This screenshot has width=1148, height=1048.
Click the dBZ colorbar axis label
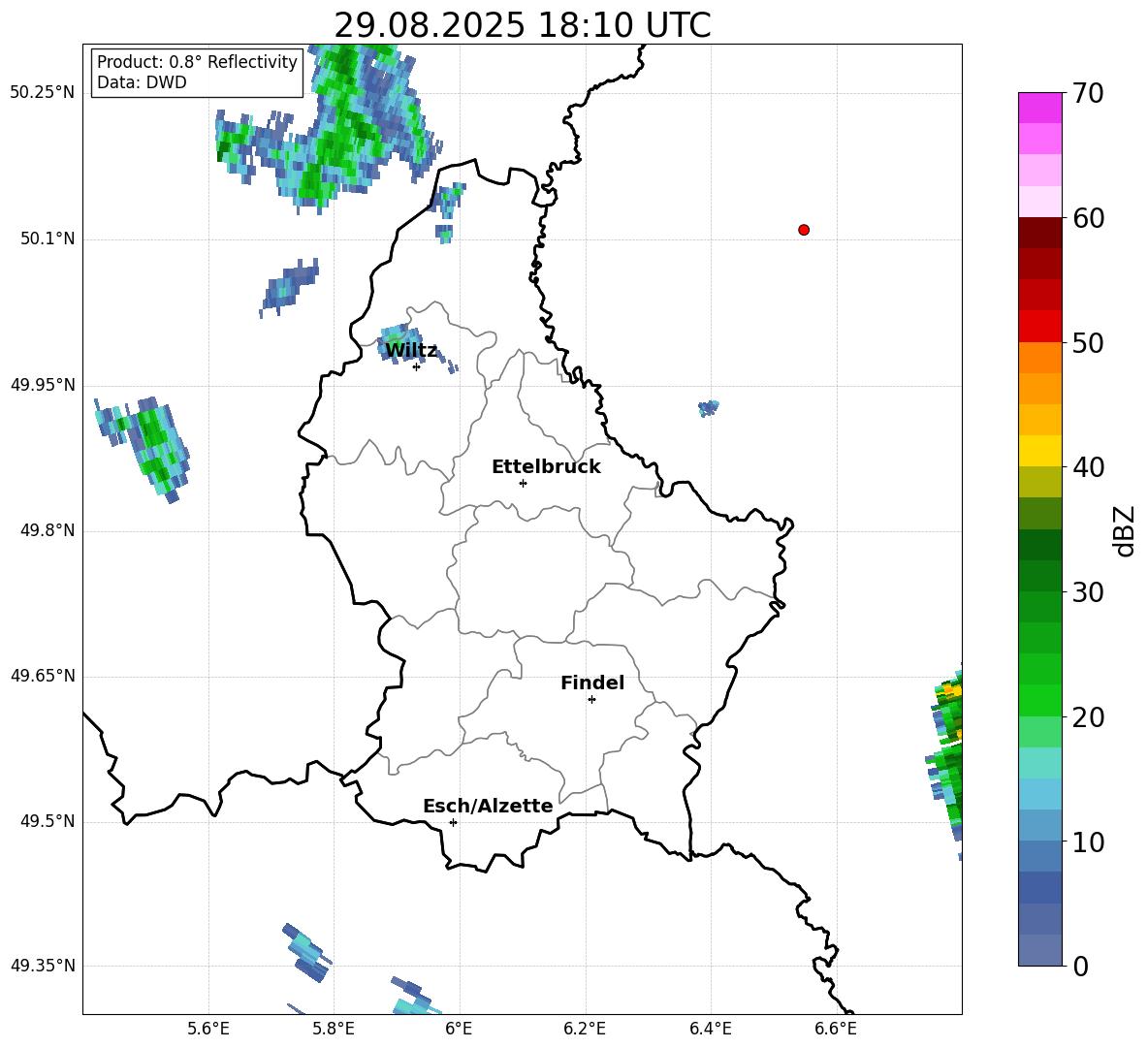1123,530
